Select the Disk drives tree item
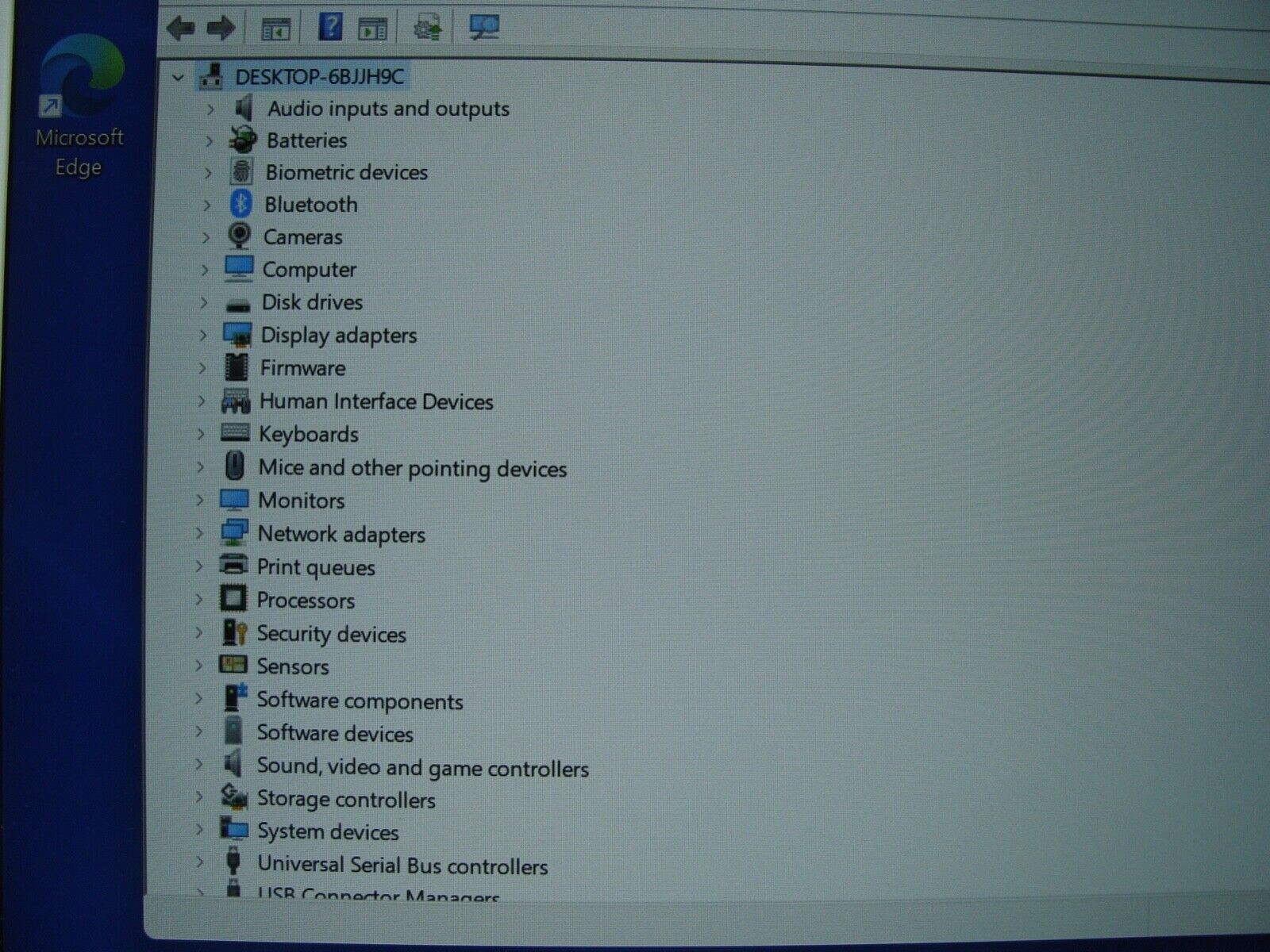Image resolution: width=1270 pixels, height=952 pixels. (x=311, y=302)
